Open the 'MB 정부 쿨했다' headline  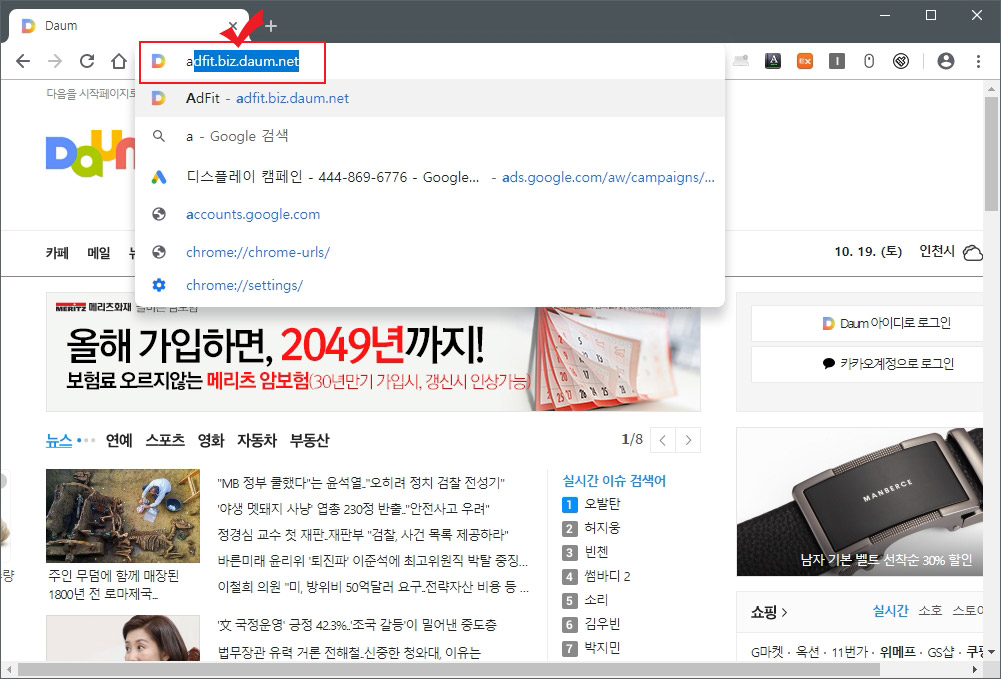click(361, 482)
